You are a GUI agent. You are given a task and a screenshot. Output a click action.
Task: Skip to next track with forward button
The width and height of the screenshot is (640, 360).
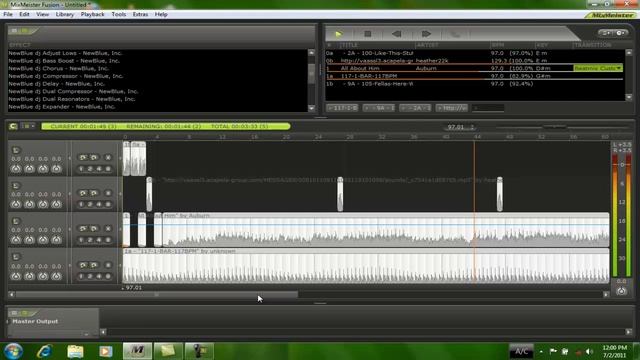[x=426, y=34]
